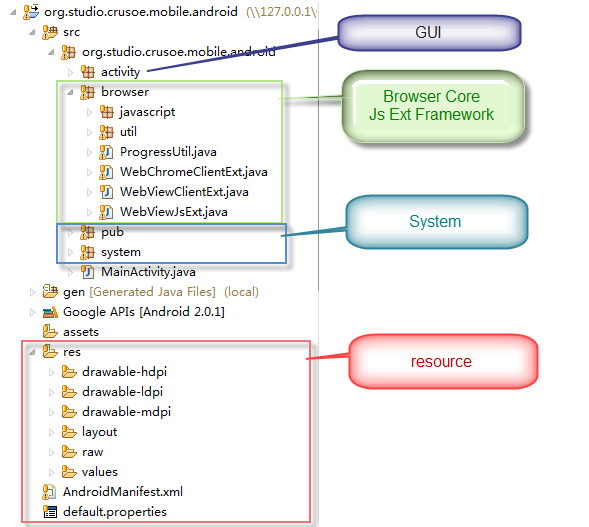Click the WebViewClientExt.java file icon

(x=106, y=192)
